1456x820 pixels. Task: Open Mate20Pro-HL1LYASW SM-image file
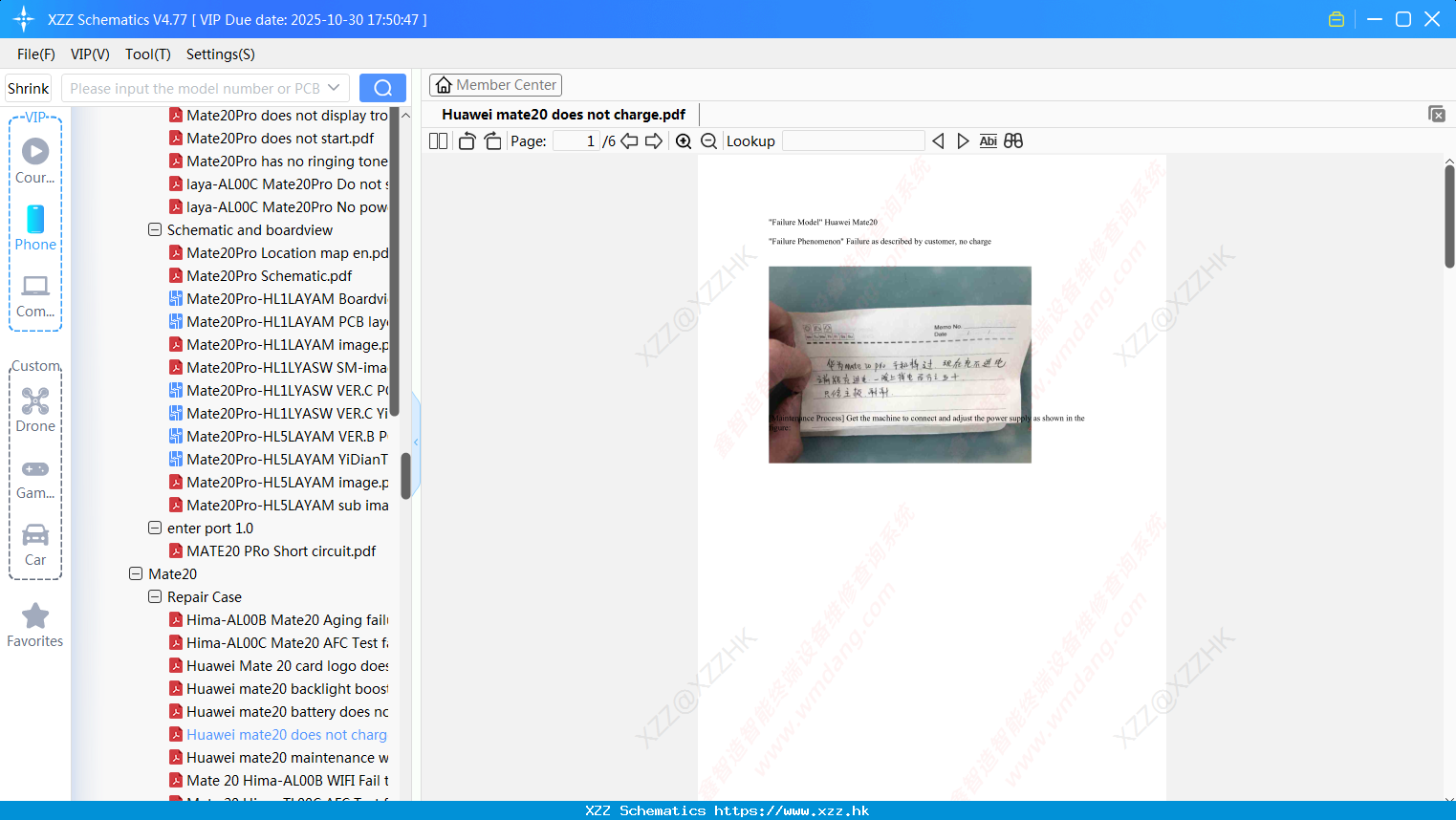pos(279,367)
